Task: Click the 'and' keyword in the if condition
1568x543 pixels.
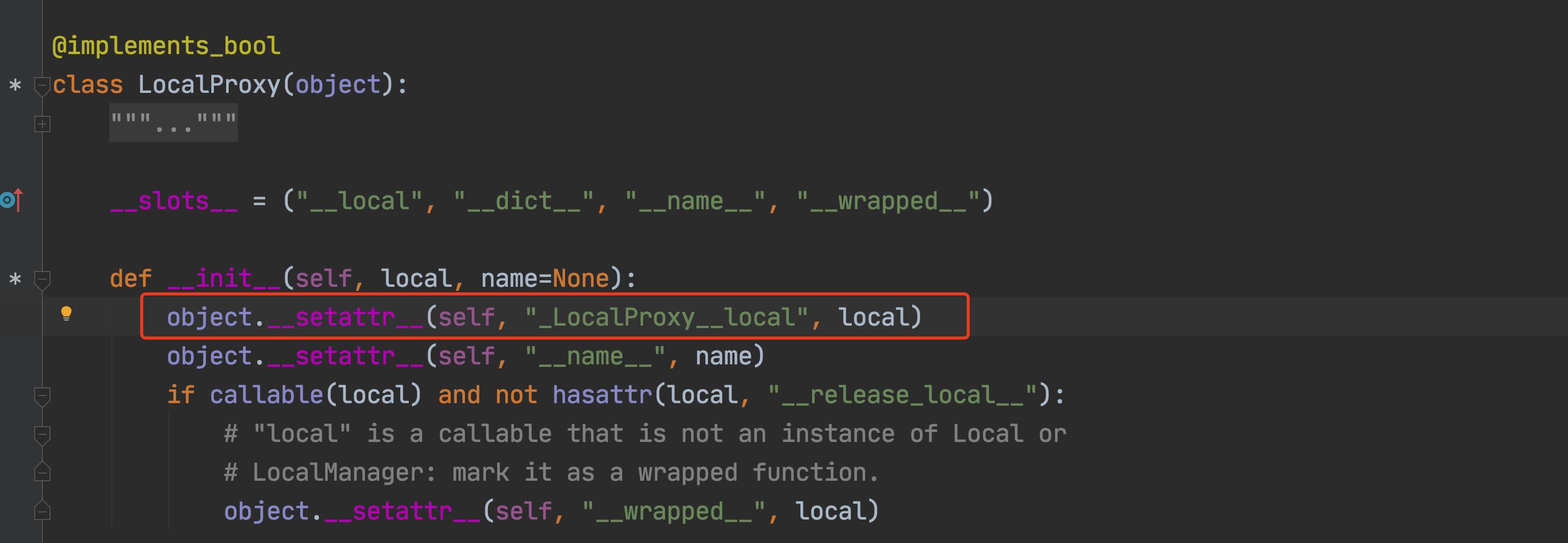Action: pyautogui.click(x=459, y=395)
